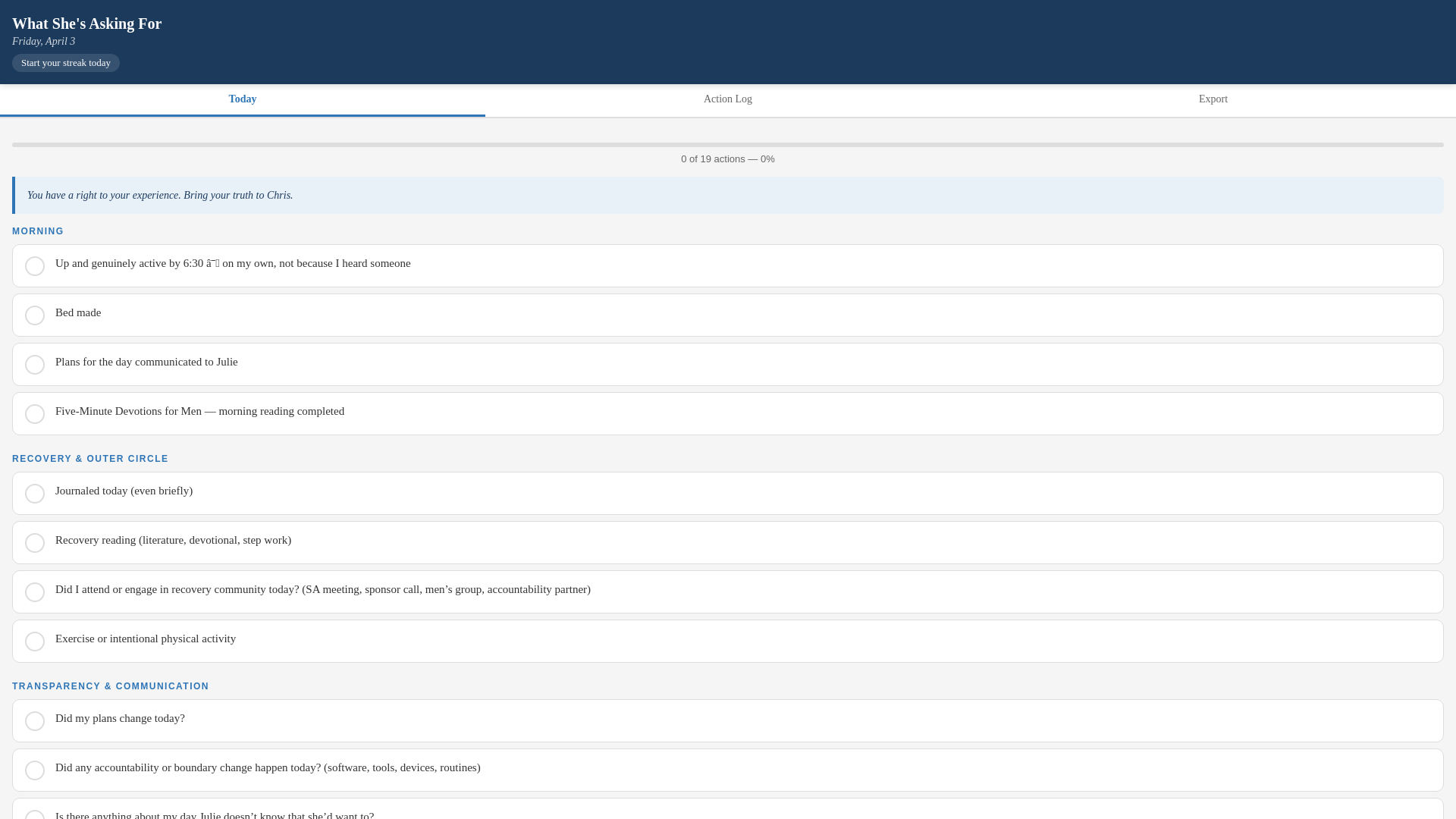Click the 'Exercise or intentional physical activity' row
The height and width of the screenshot is (819, 1456).
pyautogui.click(x=728, y=642)
